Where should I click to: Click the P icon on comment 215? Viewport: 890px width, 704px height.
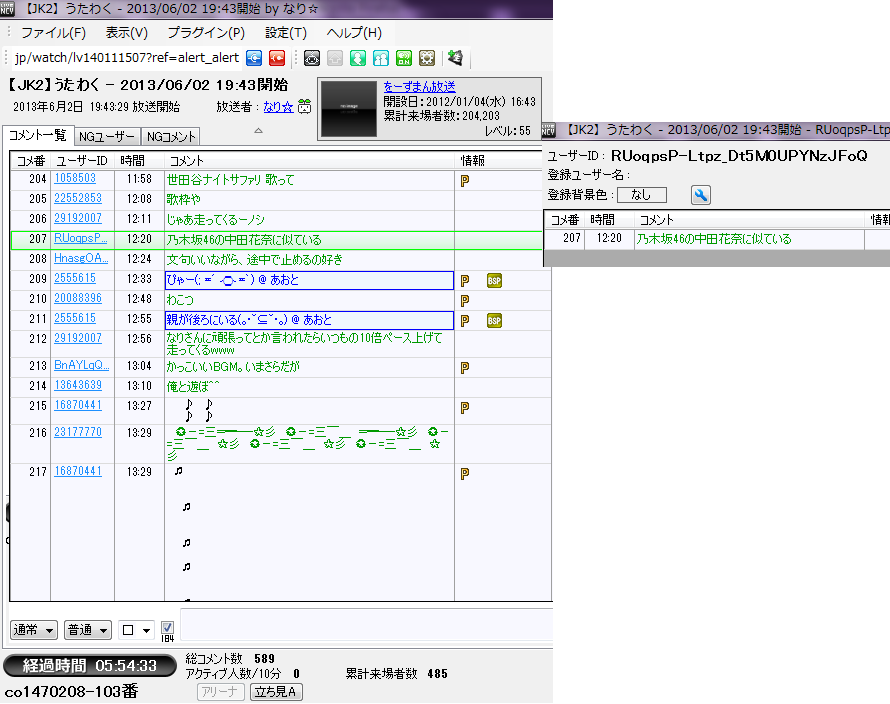click(465, 408)
